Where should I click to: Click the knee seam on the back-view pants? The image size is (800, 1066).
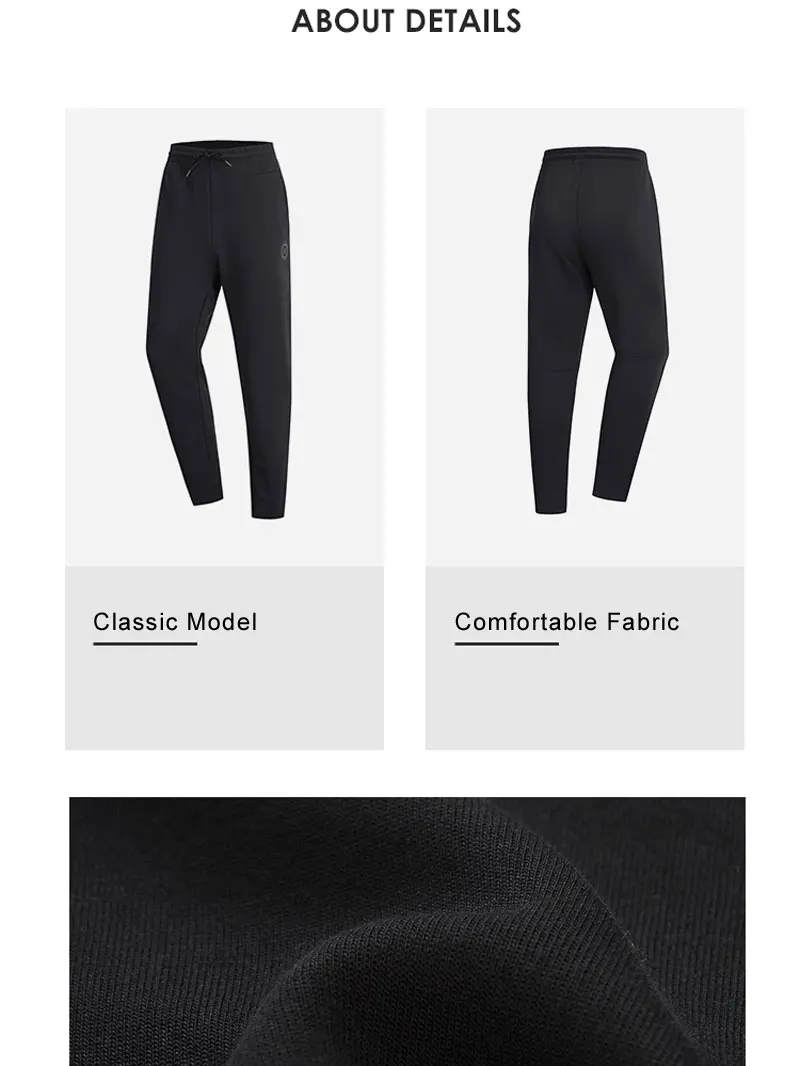570,368
